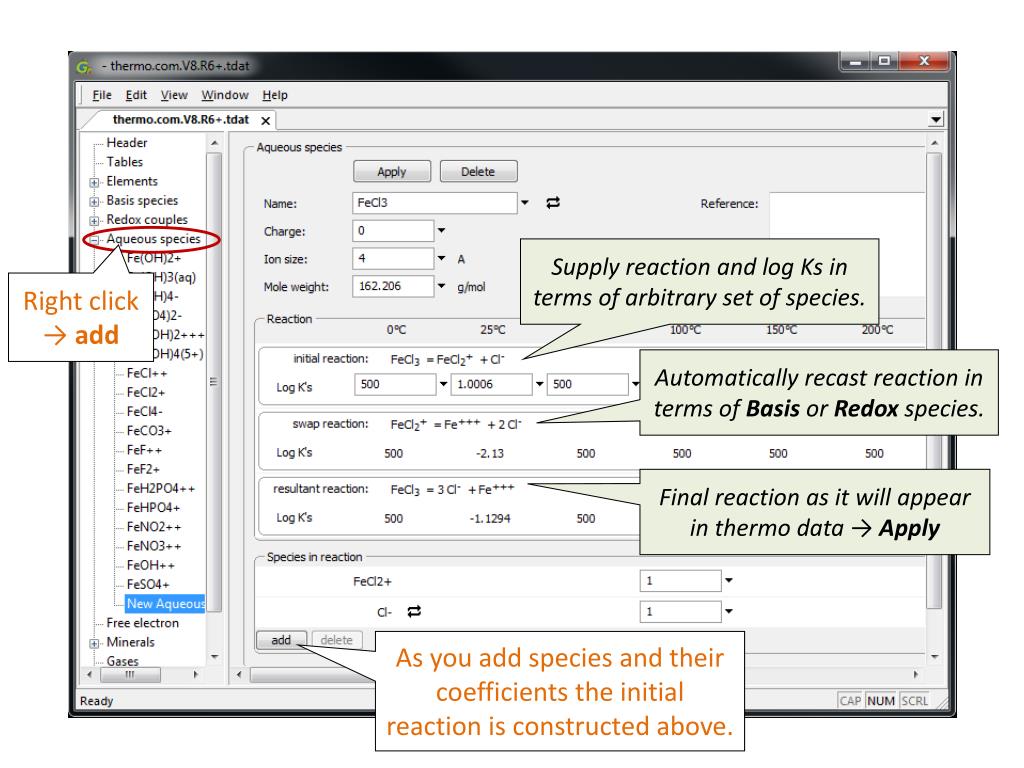Screen dimensions: 1024x768
Task: Select FeSO4+ in the species tree
Action: [148, 584]
